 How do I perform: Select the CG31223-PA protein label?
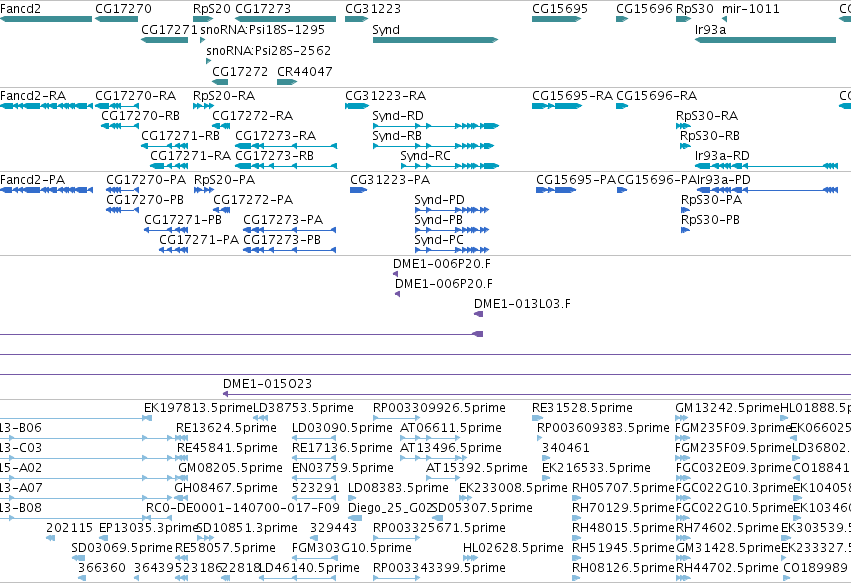390,180
